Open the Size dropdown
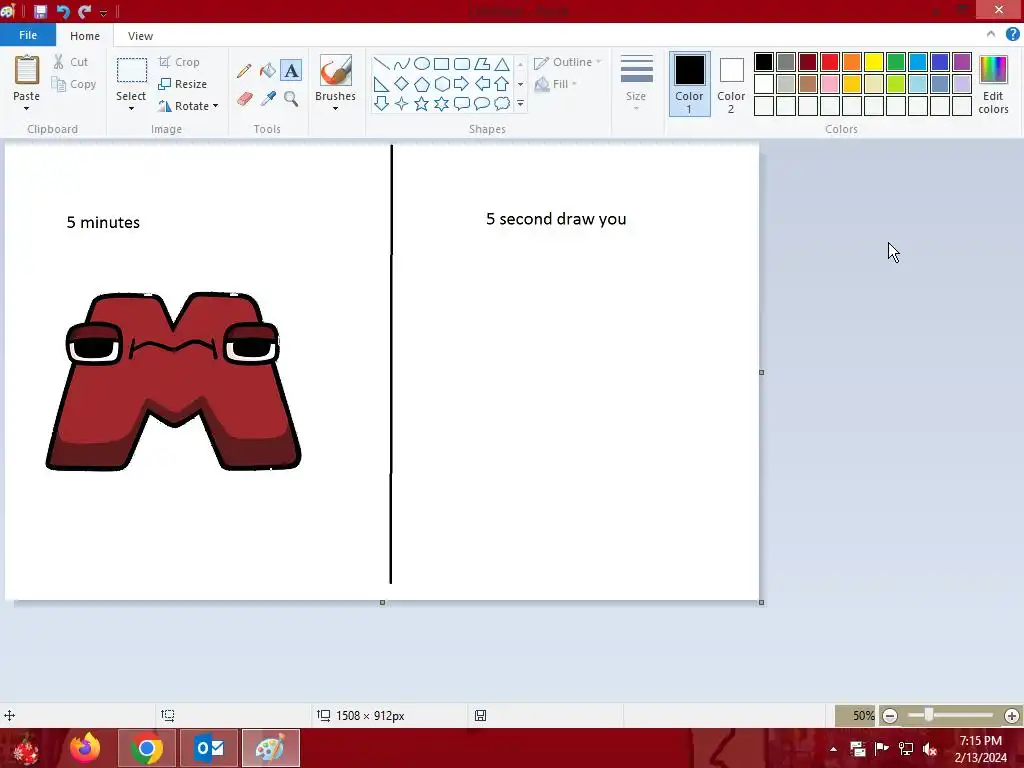This screenshot has width=1024, height=768. pos(636,84)
